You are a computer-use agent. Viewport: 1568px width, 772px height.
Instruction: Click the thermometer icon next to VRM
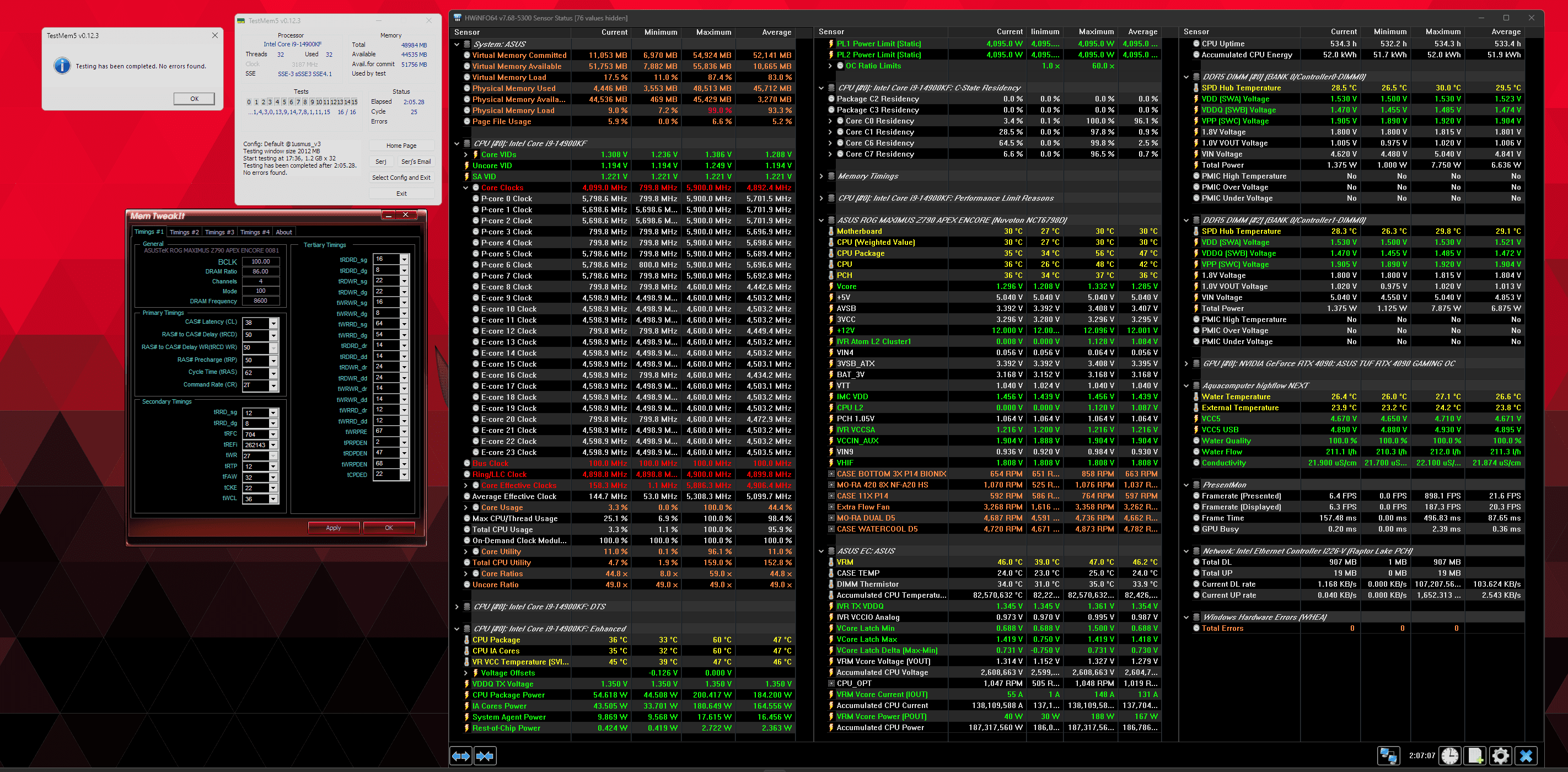pyautogui.click(x=831, y=562)
